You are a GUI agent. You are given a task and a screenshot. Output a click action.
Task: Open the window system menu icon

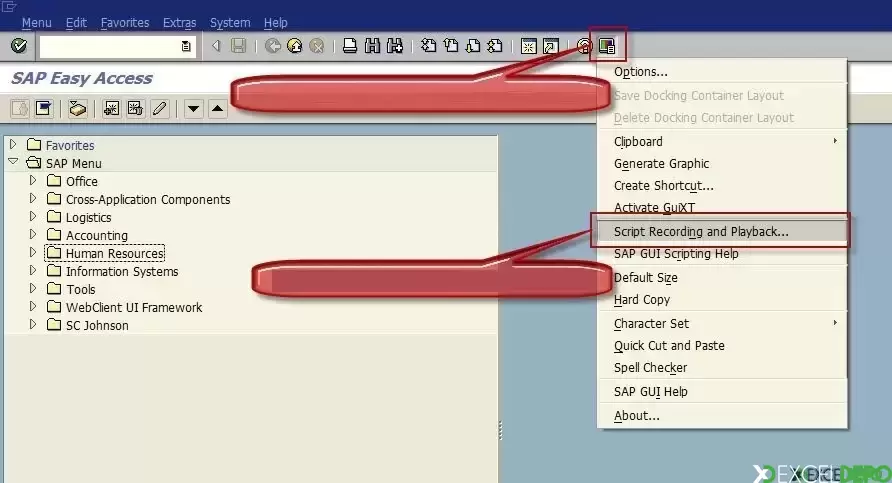9,6
